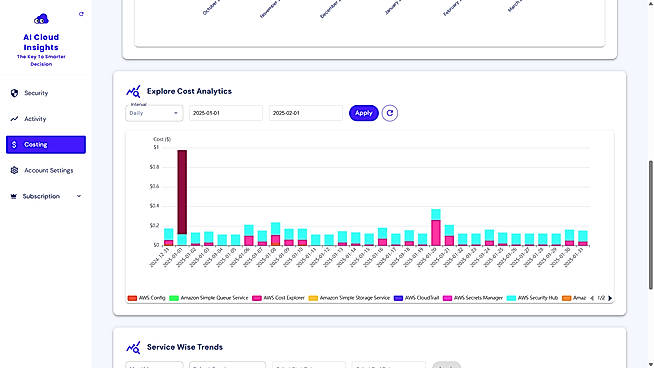Image resolution: width=654 pixels, height=368 pixels.
Task: Toggle AWS Config legend swatch
Action: [x=132, y=298]
